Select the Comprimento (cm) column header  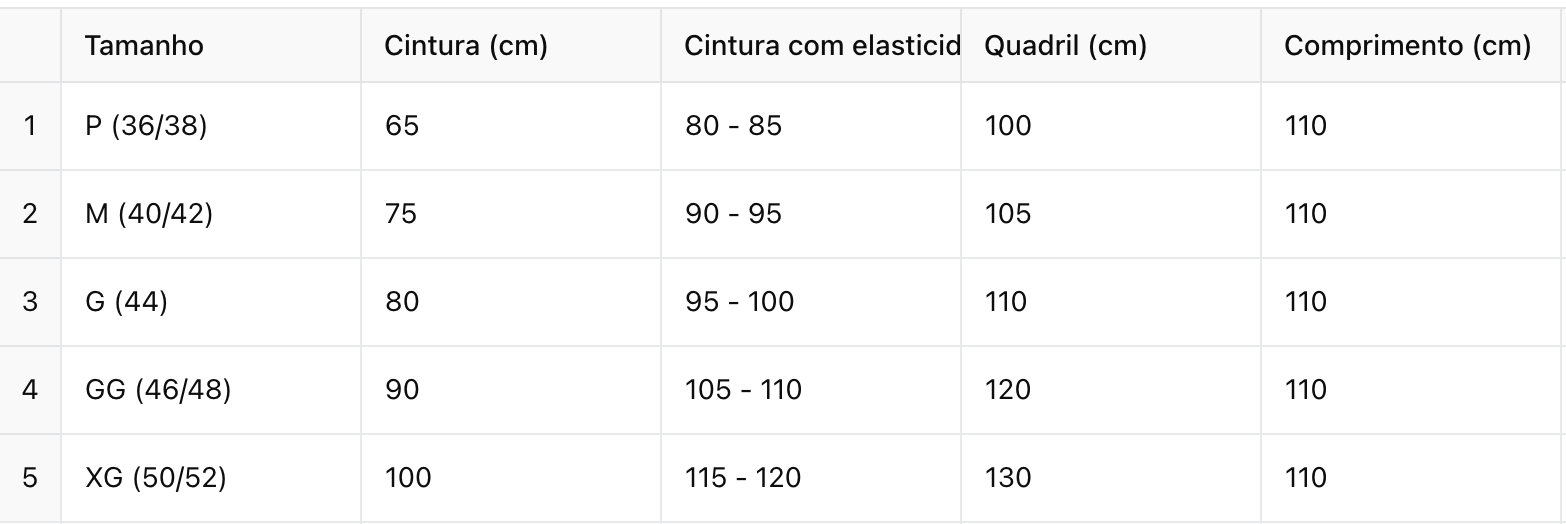[x=1413, y=46]
